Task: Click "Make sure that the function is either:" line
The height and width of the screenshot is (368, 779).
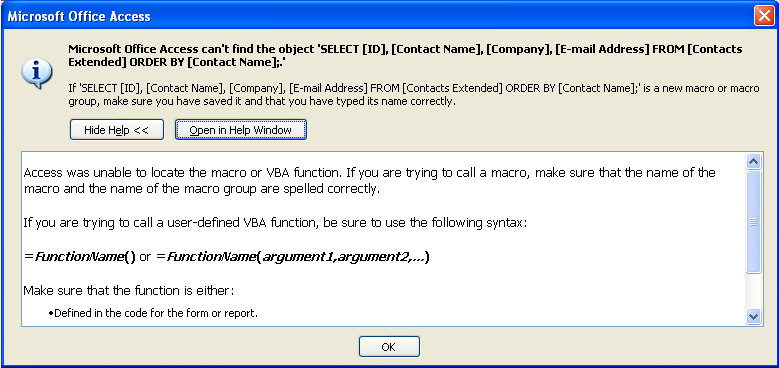Action: (x=129, y=291)
